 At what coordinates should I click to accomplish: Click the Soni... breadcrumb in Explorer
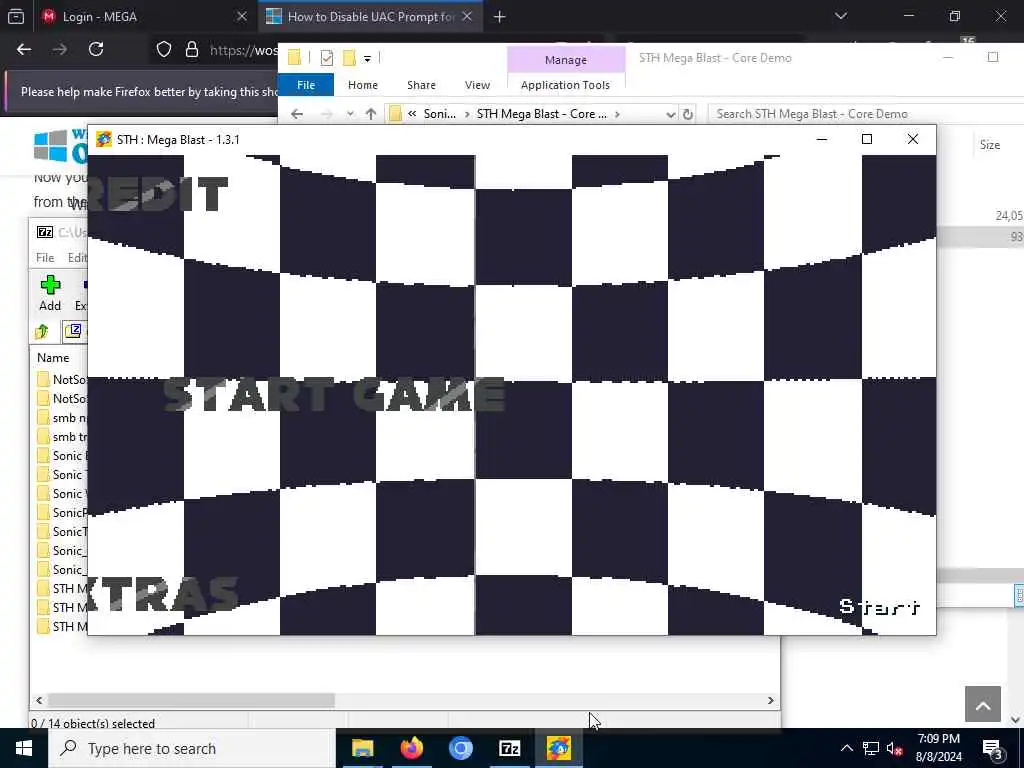(440, 114)
